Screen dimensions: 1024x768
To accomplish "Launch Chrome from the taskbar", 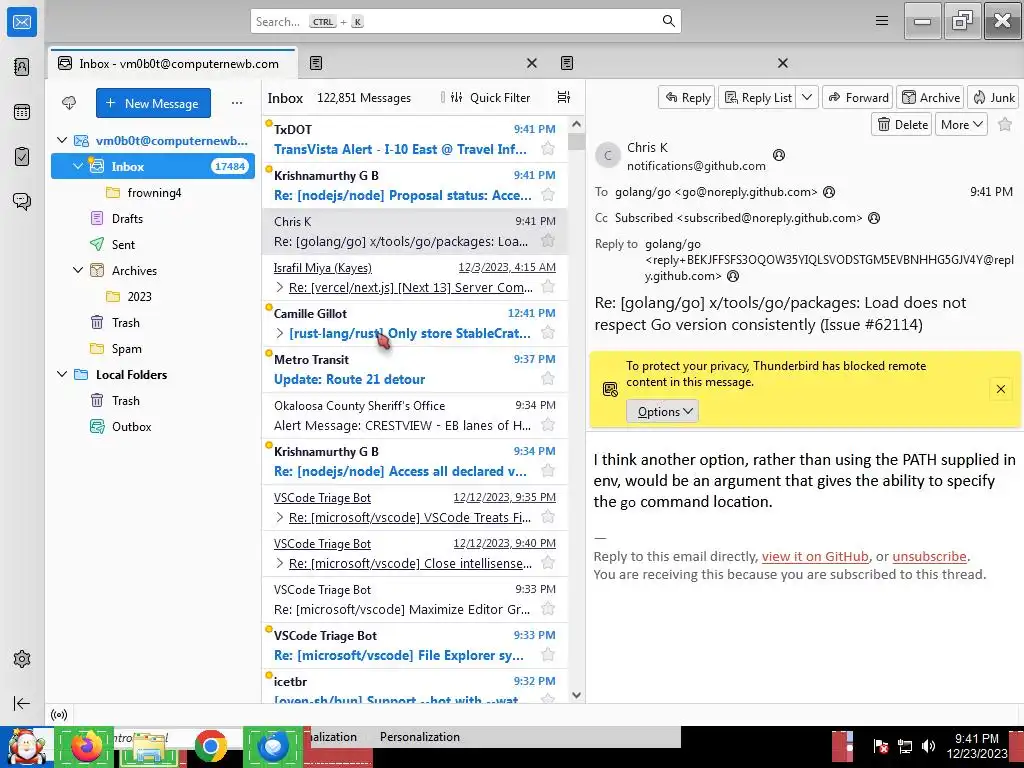I will (x=210, y=746).
